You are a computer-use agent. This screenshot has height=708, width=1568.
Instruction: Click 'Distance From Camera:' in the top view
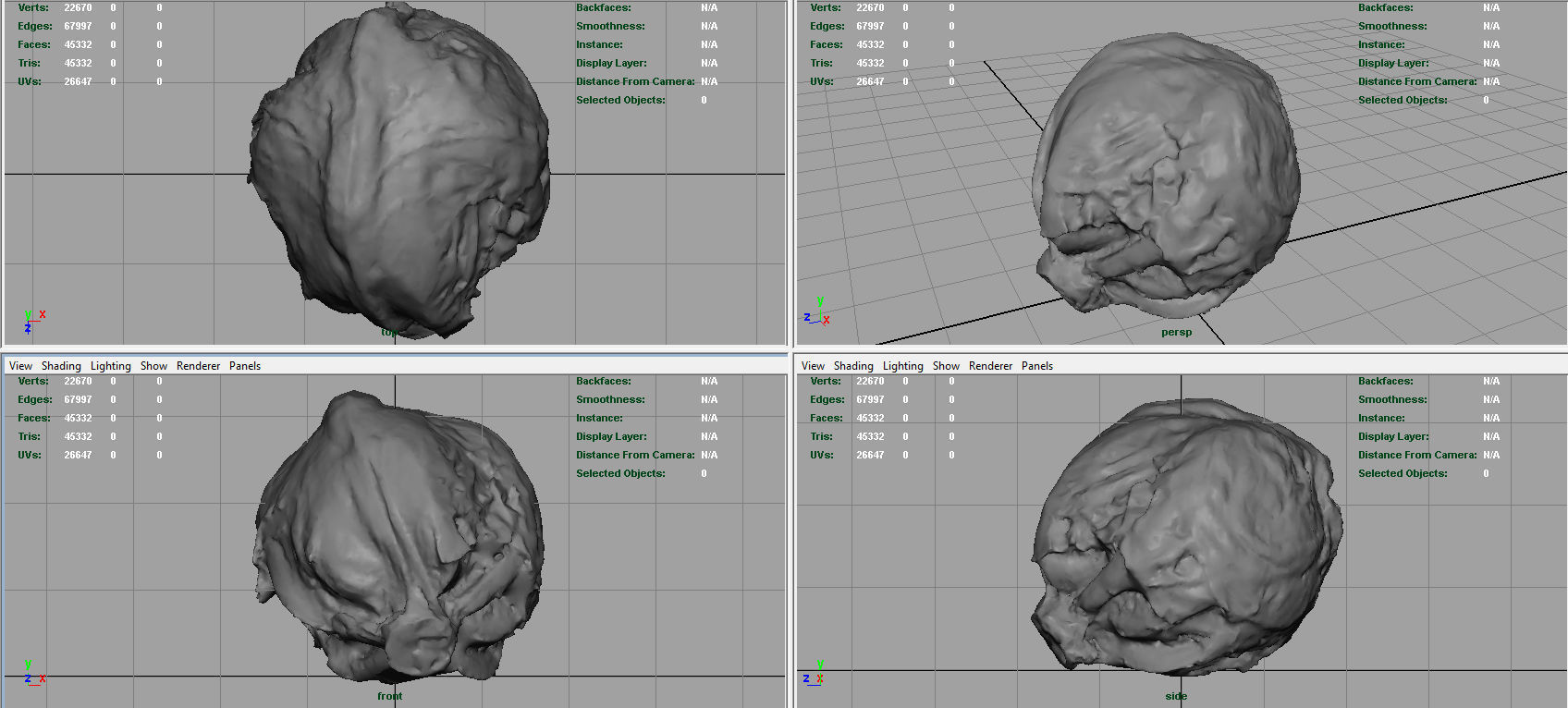[635, 81]
